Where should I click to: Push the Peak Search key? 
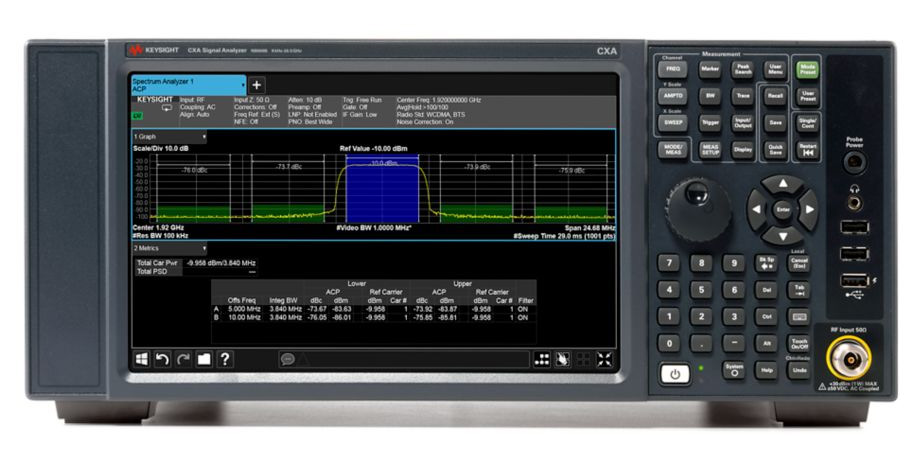[743, 69]
